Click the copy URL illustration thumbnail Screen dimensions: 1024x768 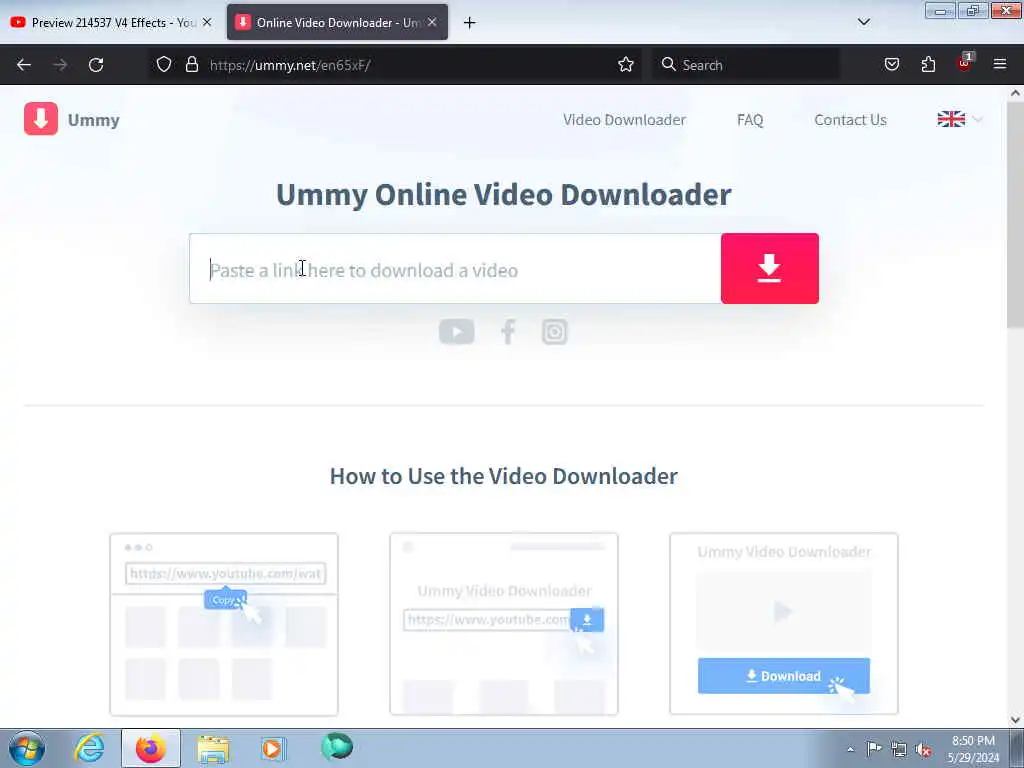click(x=224, y=624)
